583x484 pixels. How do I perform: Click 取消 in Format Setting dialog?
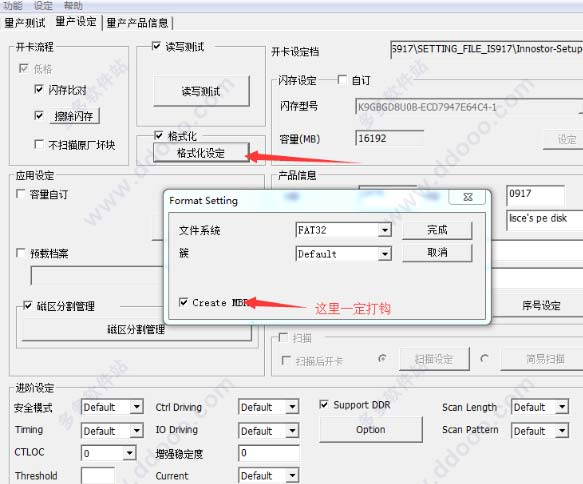437,253
